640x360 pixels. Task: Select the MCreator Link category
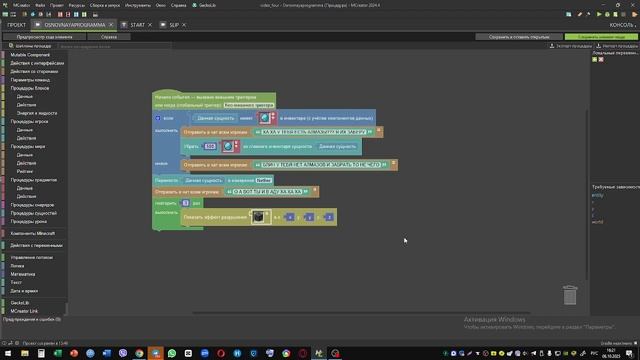pyautogui.click(x=24, y=311)
